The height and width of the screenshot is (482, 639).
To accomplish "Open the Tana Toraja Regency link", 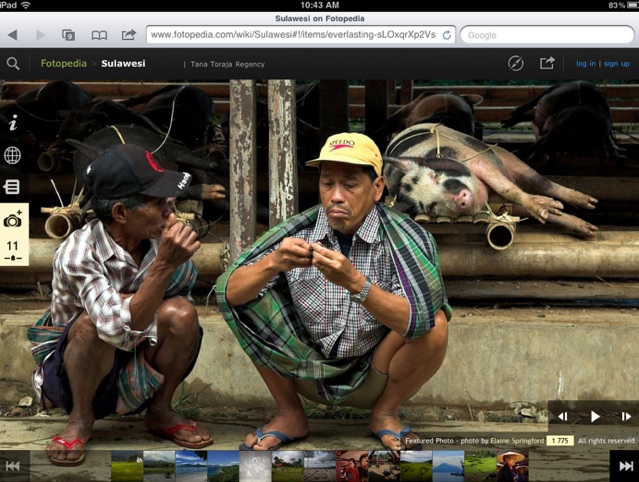I will pos(227,64).
